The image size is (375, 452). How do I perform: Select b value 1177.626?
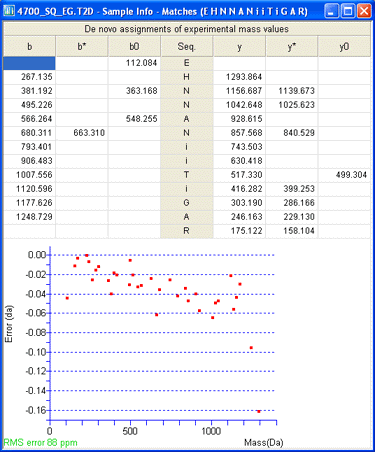[x=34, y=203]
